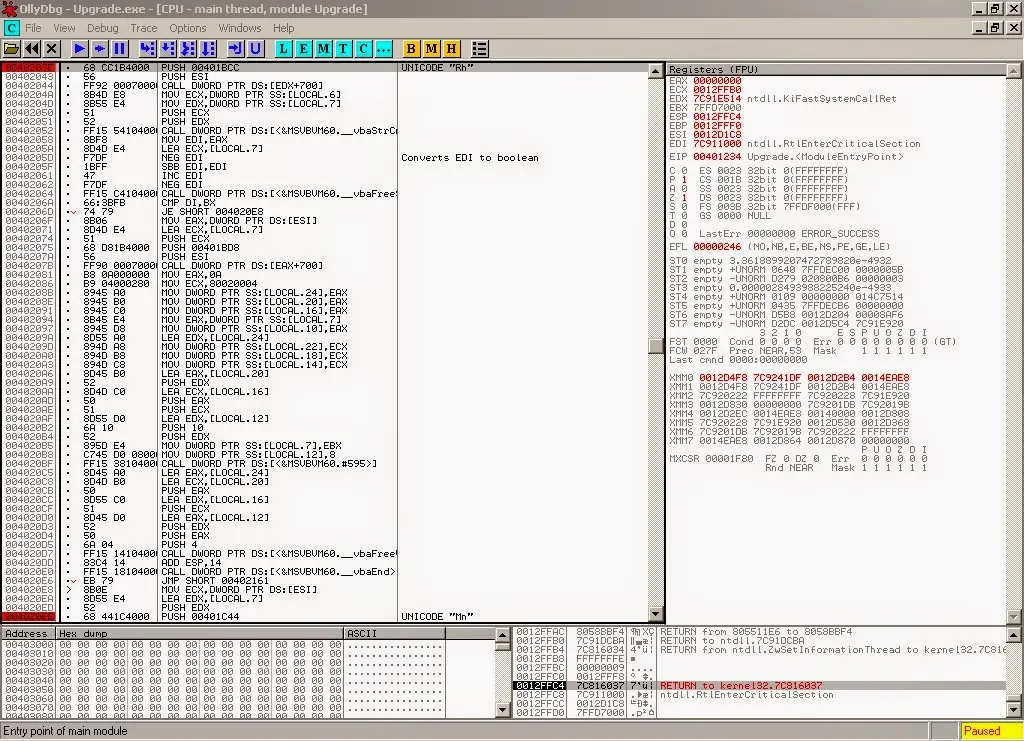Click the Run thread icon
Image resolution: width=1024 pixels, height=741 pixels.
(99, 49)
